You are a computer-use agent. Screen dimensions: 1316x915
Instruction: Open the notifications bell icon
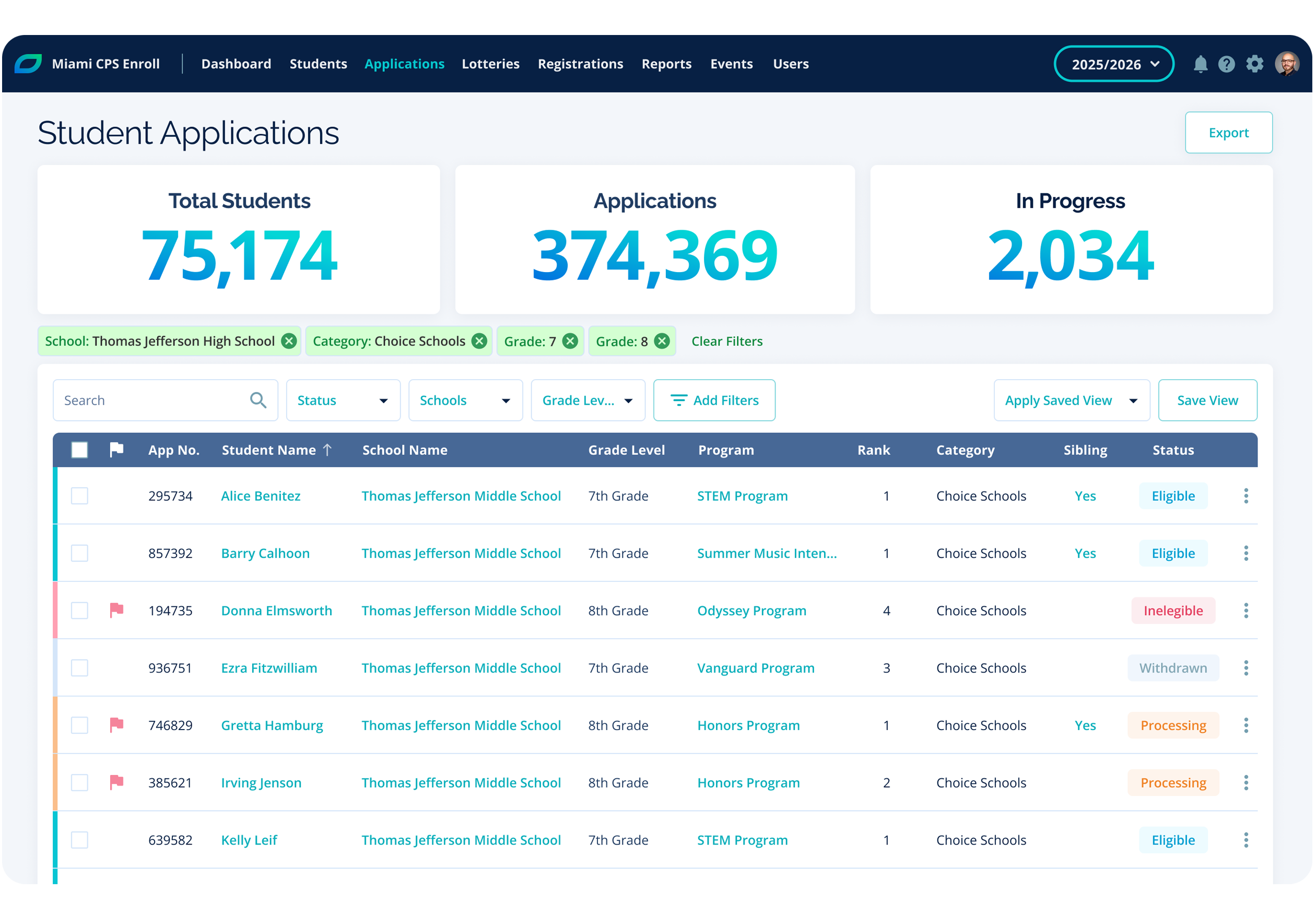point(1200,64)
